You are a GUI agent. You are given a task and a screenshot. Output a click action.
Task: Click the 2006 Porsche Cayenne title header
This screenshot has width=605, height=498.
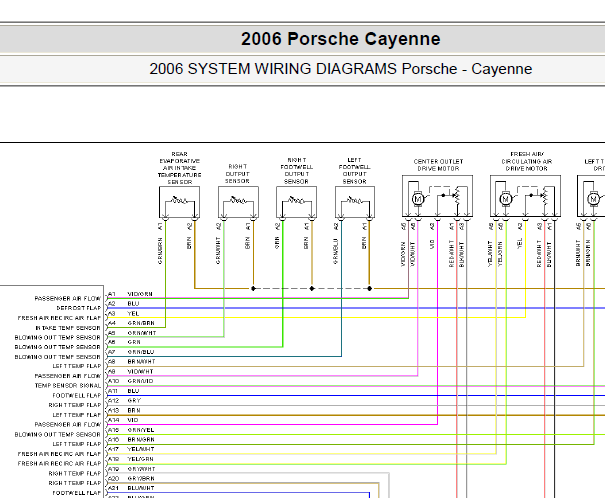coord(341,39)
